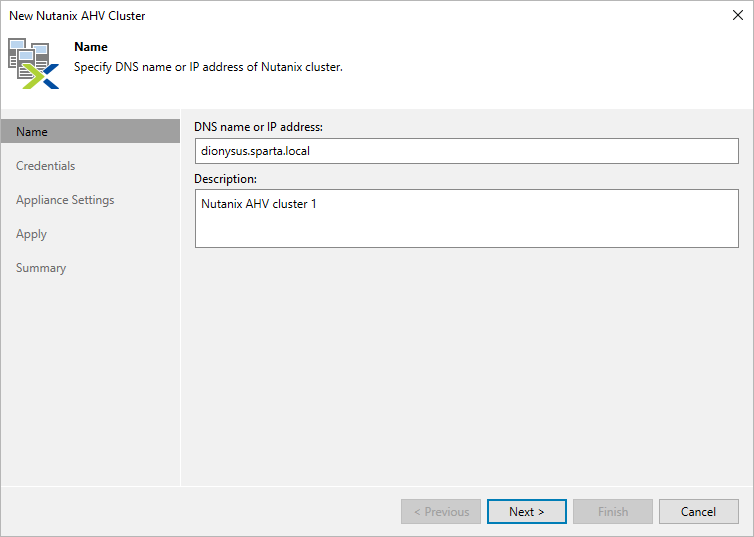The image size is (754, 537).
Task: Click the bold Name heading in header
Action: pos(91,47)
